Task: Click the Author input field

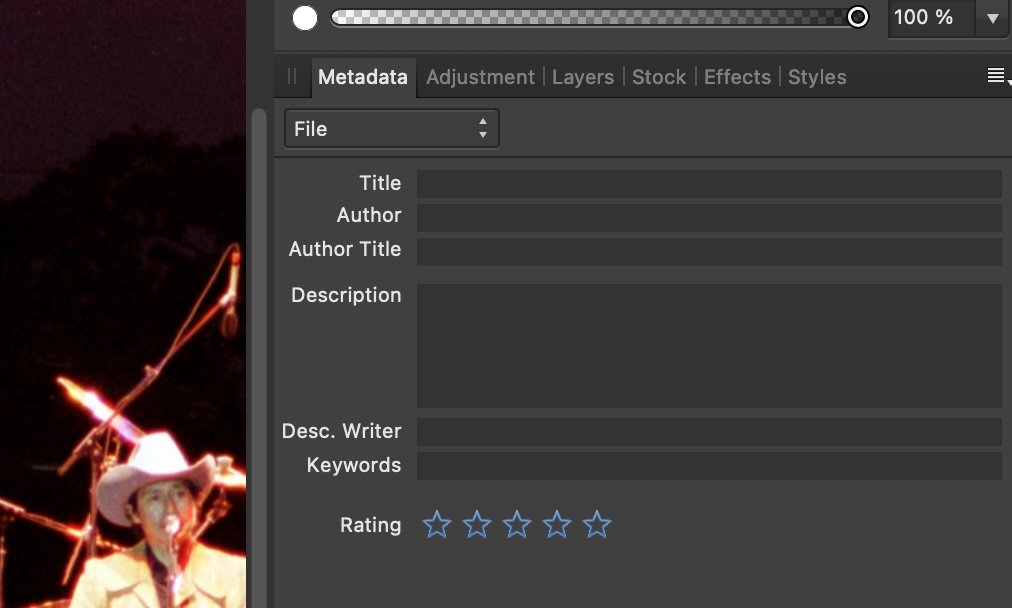Action: (x=709, y=218)
